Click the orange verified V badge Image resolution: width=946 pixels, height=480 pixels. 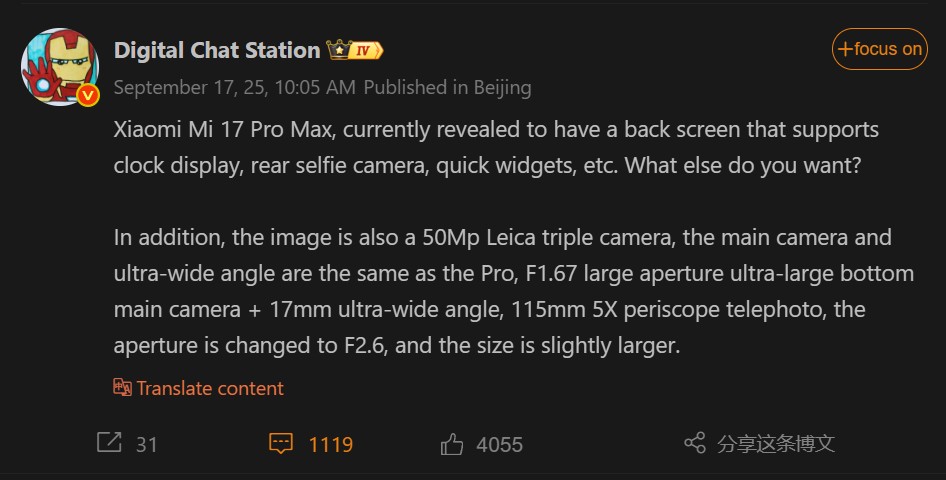87,95
